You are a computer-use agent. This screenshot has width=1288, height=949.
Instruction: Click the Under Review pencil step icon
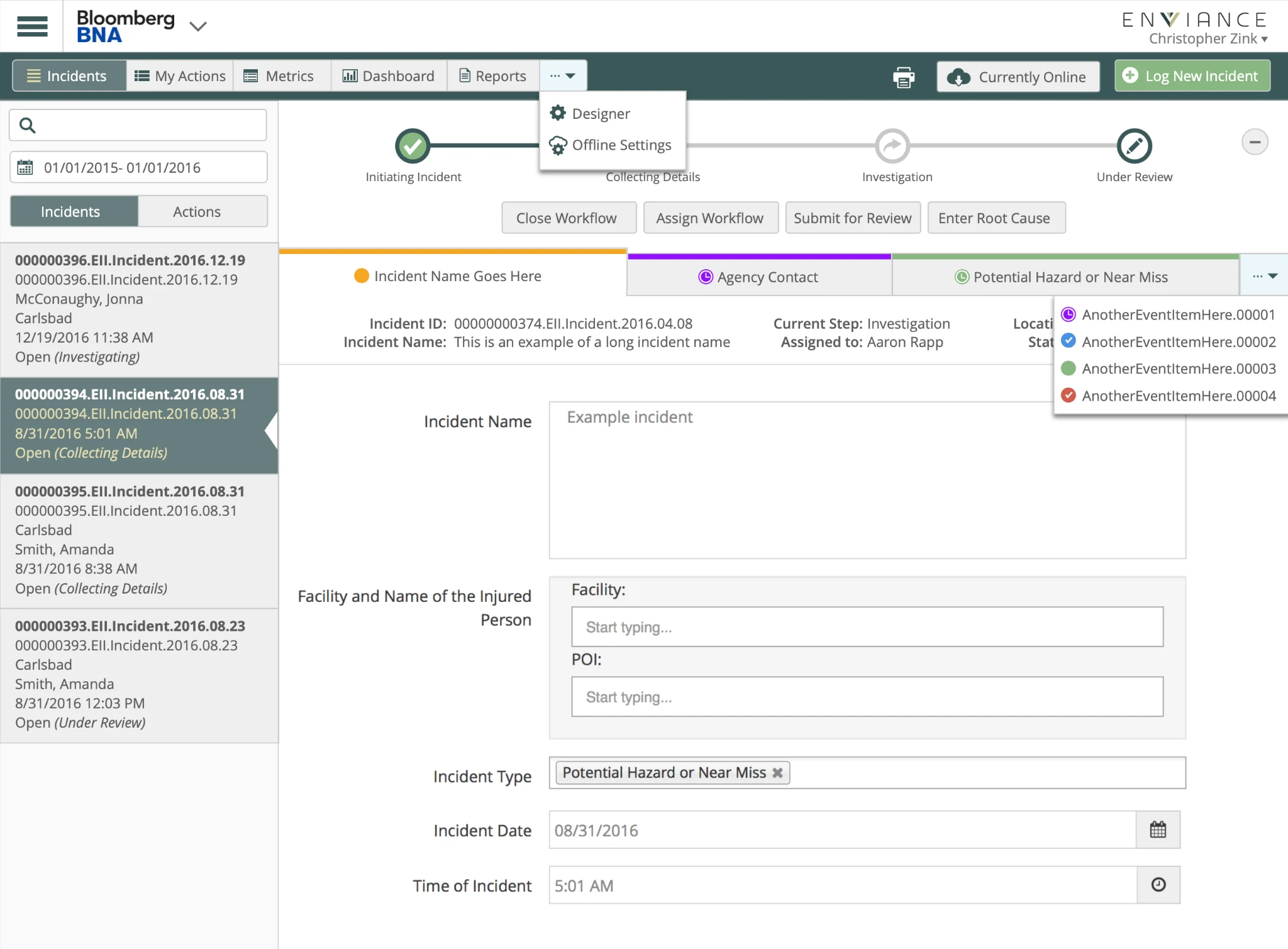tap(1134, 146)
